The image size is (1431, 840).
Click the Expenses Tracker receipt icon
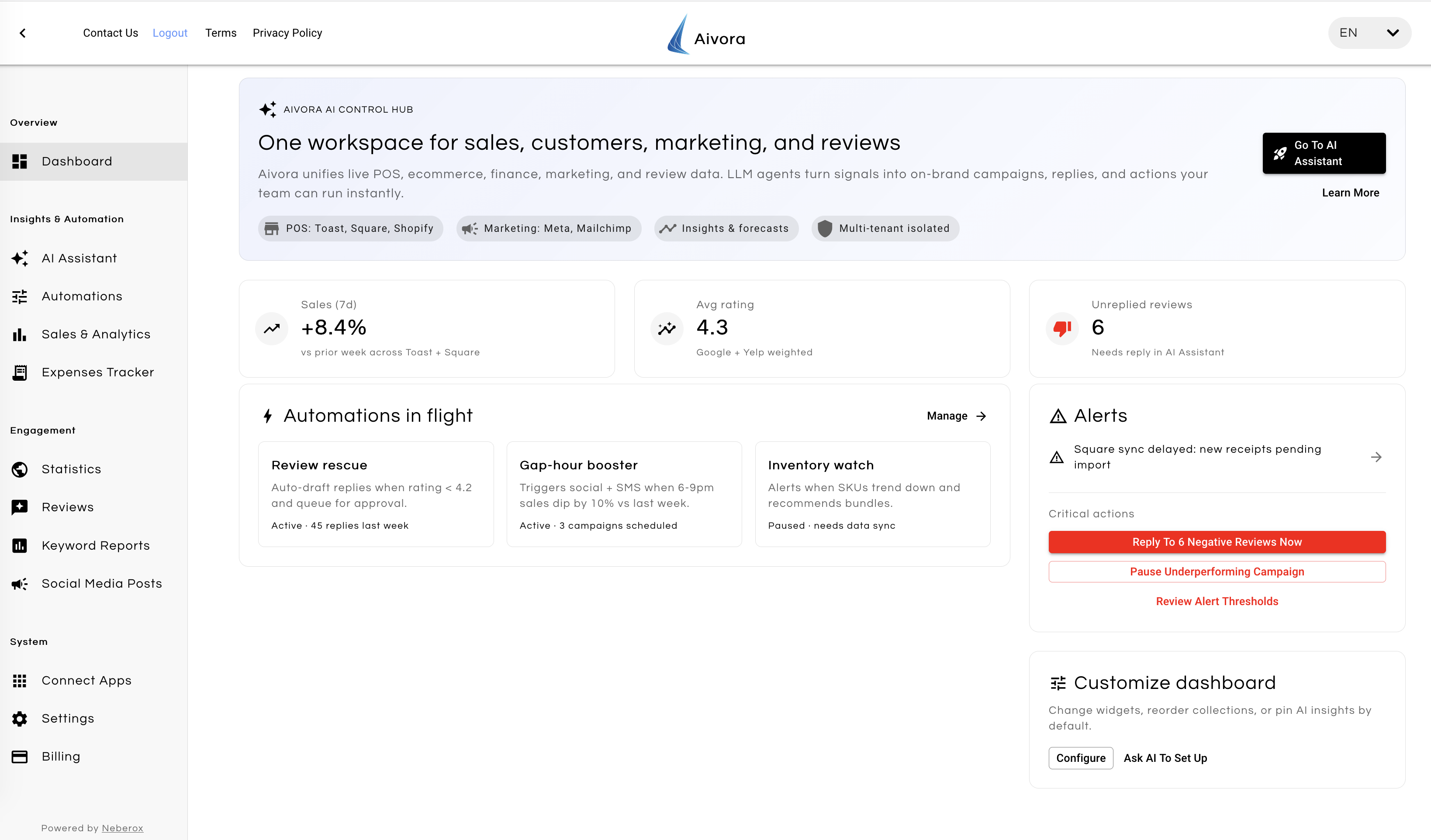pos(20,372)
